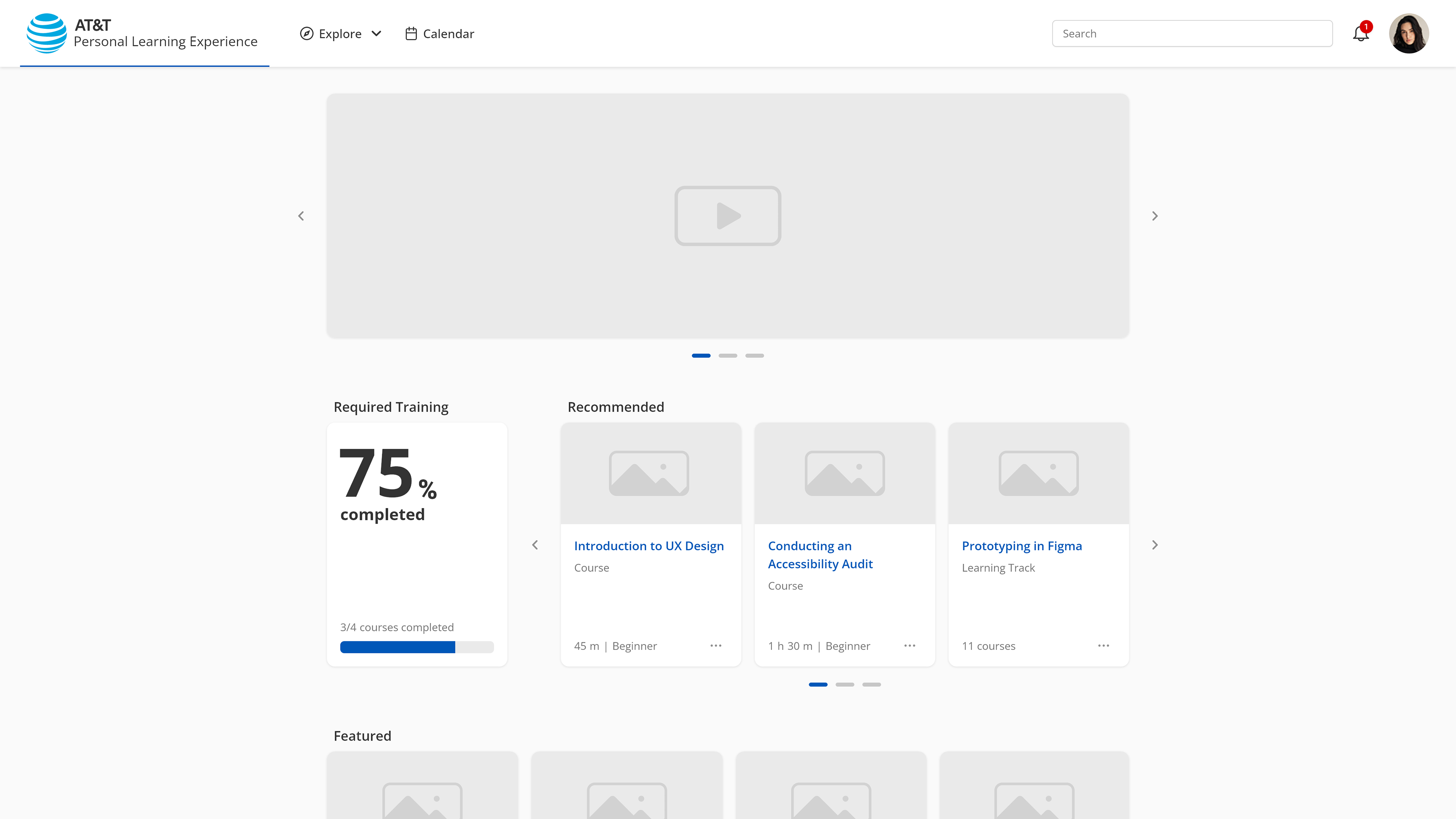Click the 'Required Training' heading
This screenshot has width=1456, height=819.
click(391, 407)
